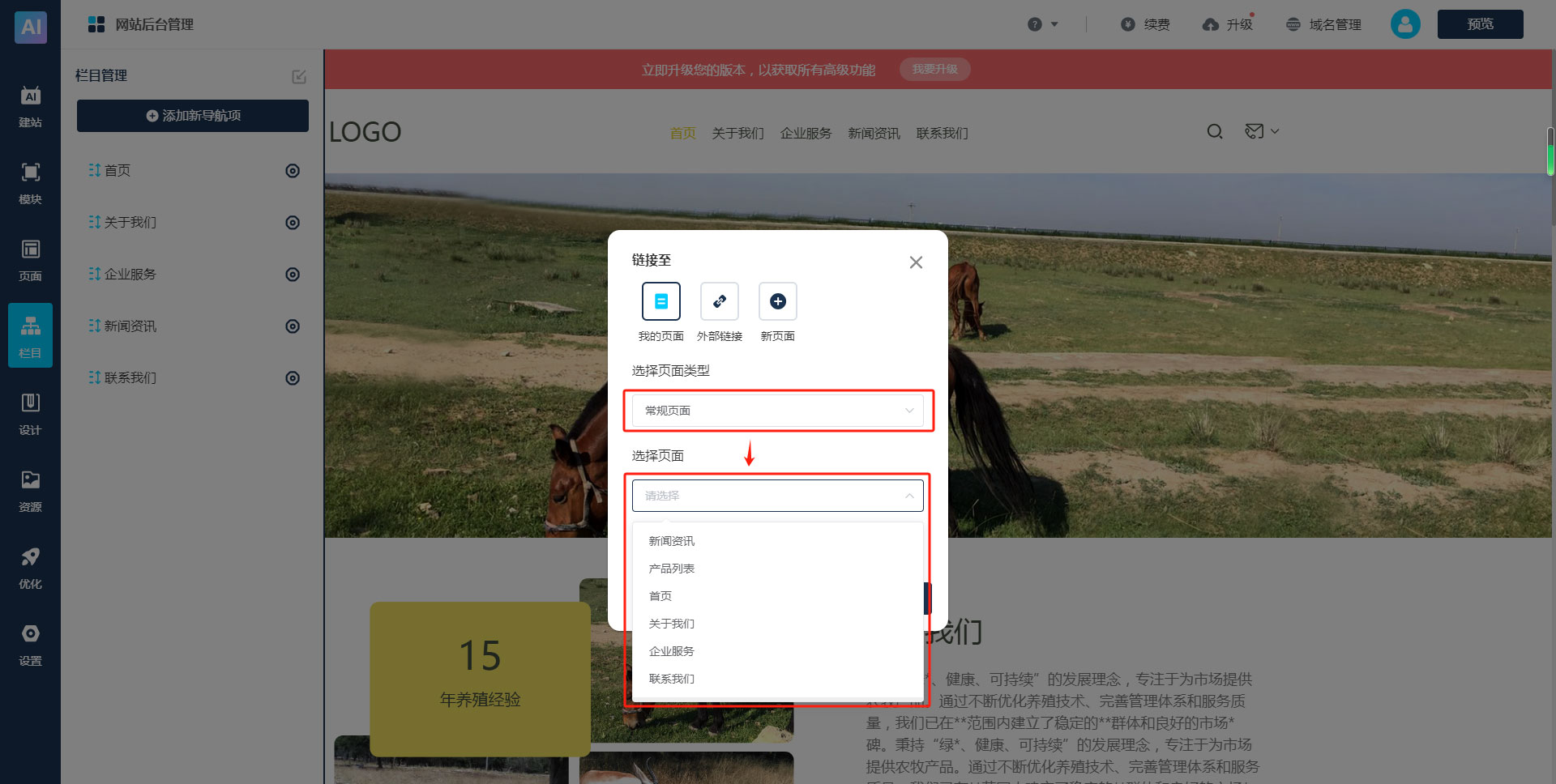Close the 链接至 dialog

point(916,262)
